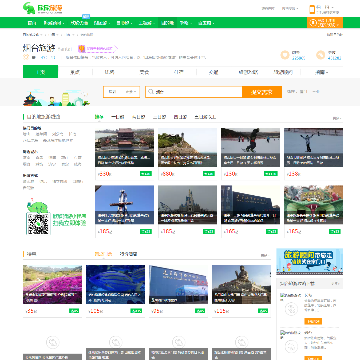360x360 pixels.
Task: Open the giant seated Buddha statue thumbnail
Action: pos(241,284)
